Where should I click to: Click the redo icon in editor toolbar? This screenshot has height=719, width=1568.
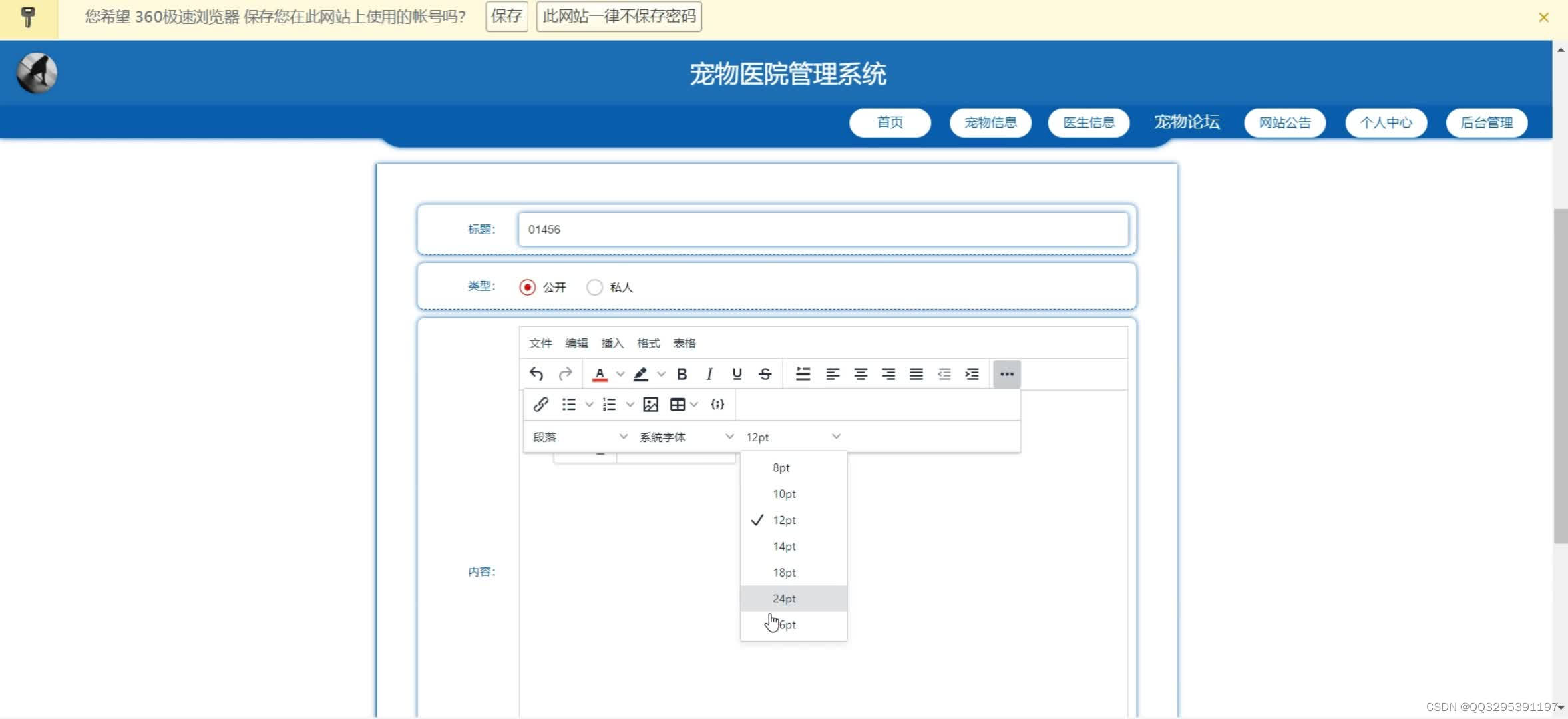[x=565, y=374]
